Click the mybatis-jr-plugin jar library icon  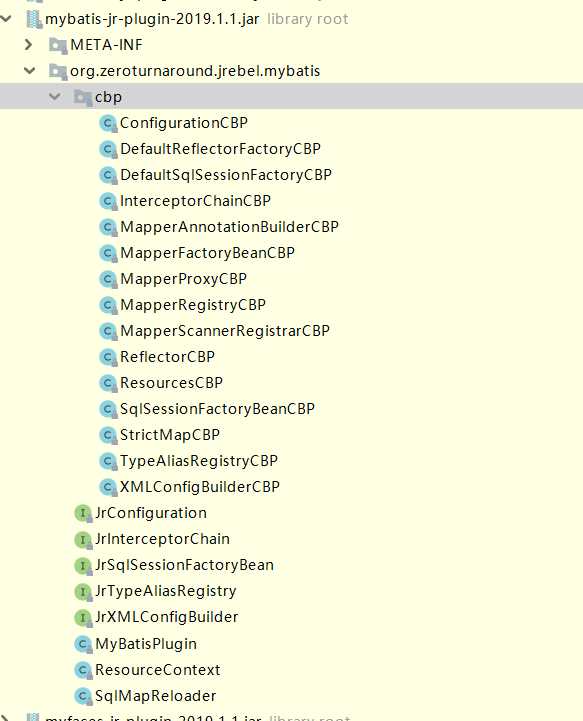(x=34, y=19)
